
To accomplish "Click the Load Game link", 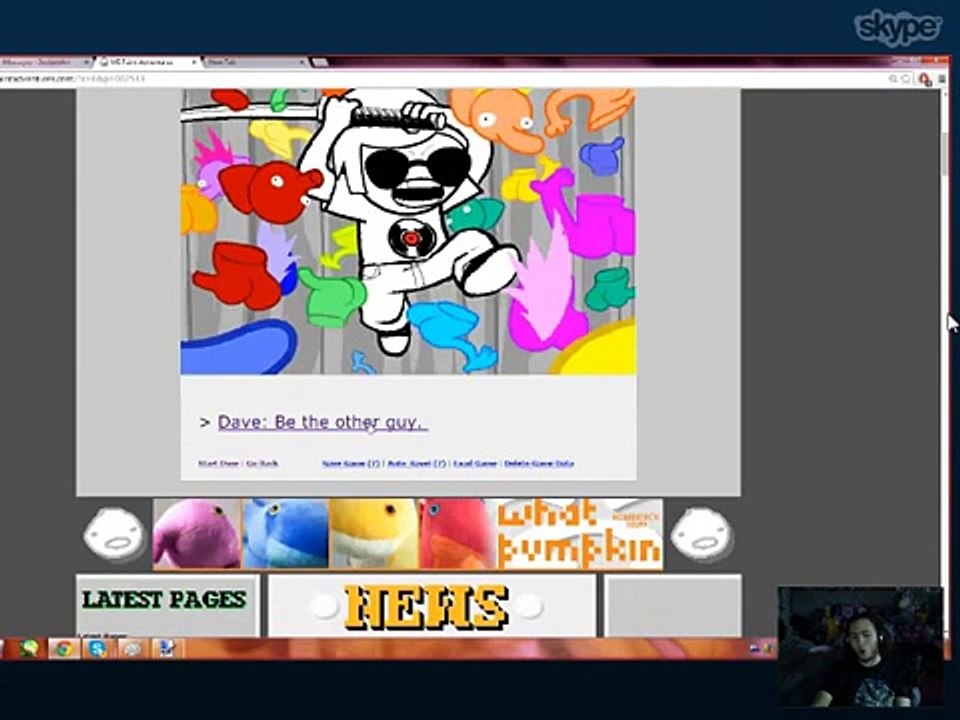I will pos(475,463).
